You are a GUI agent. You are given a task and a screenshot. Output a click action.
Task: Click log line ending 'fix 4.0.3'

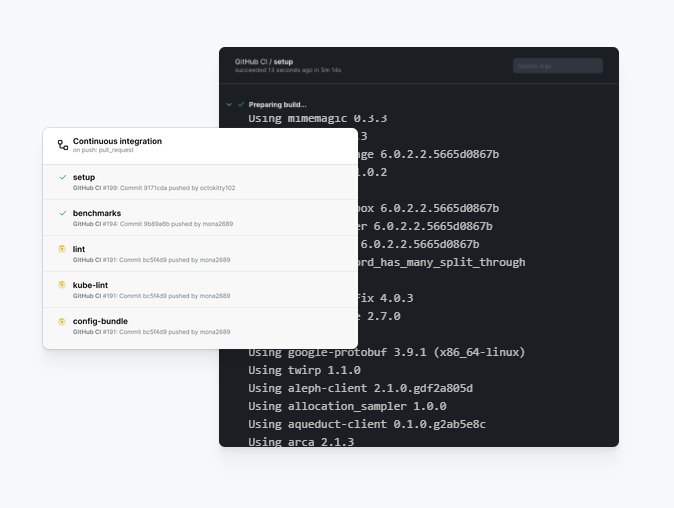pyautogui.click(x=386, y=298)
